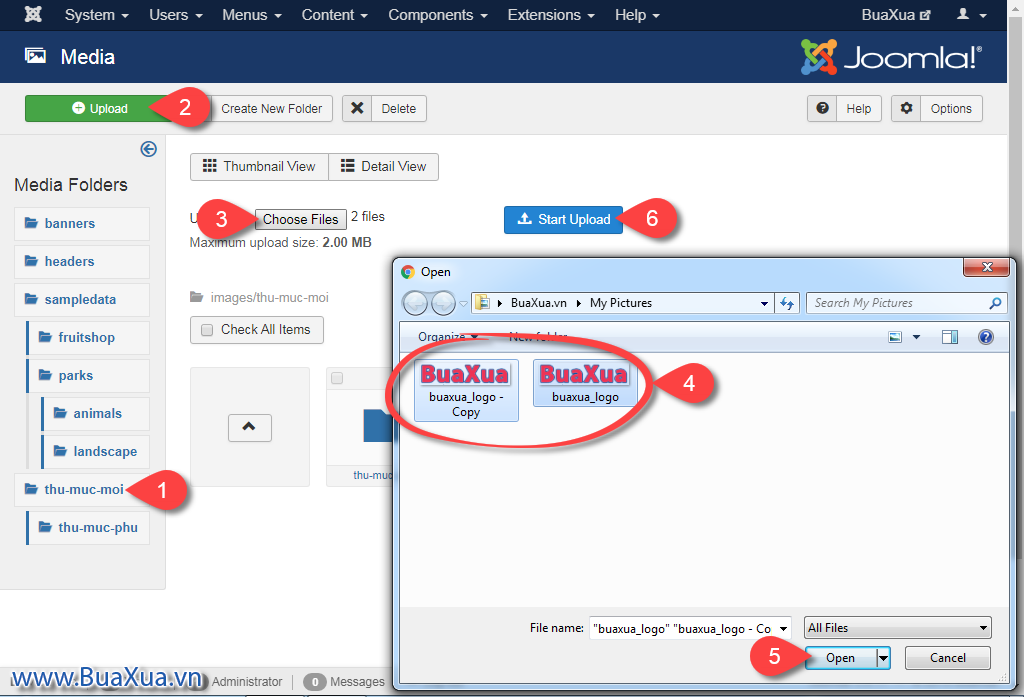Click the Help question mark icon

(822, 108)
